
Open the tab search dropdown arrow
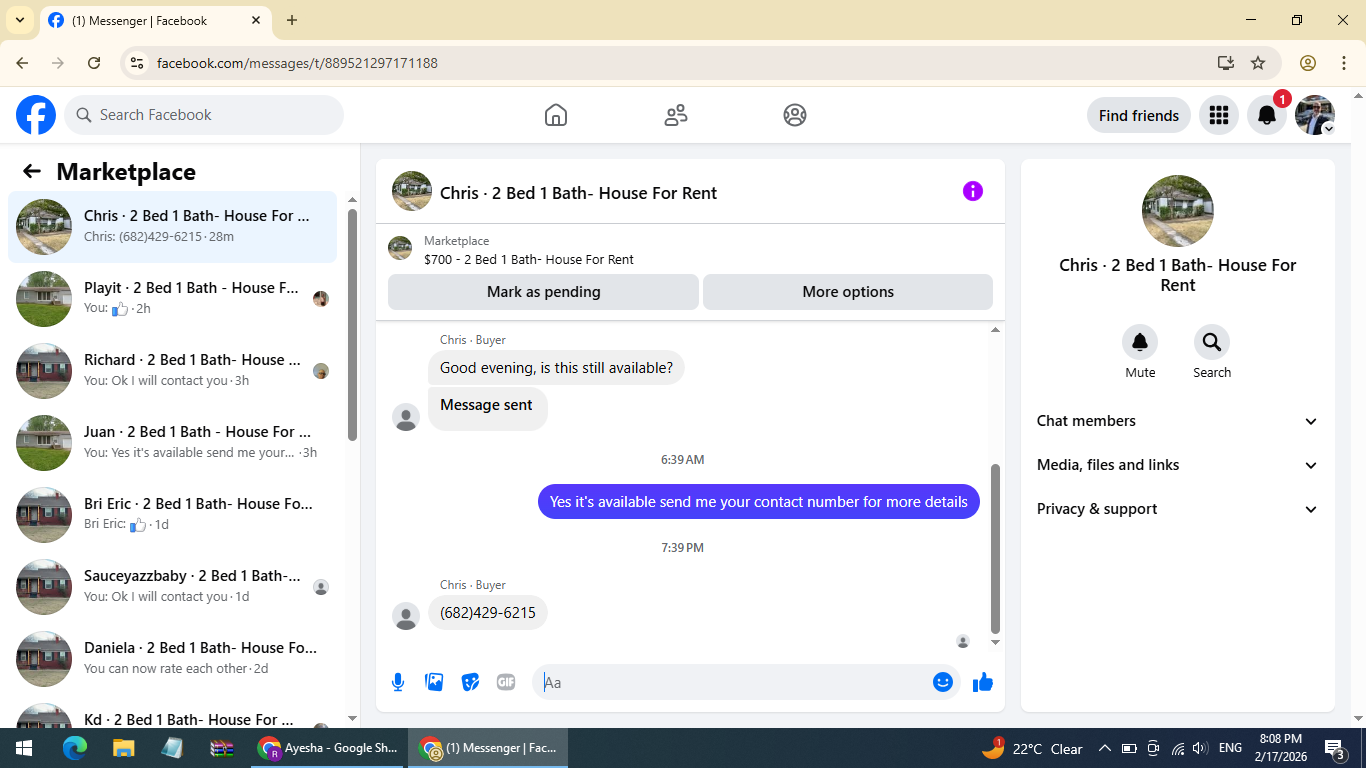(19, 20)
